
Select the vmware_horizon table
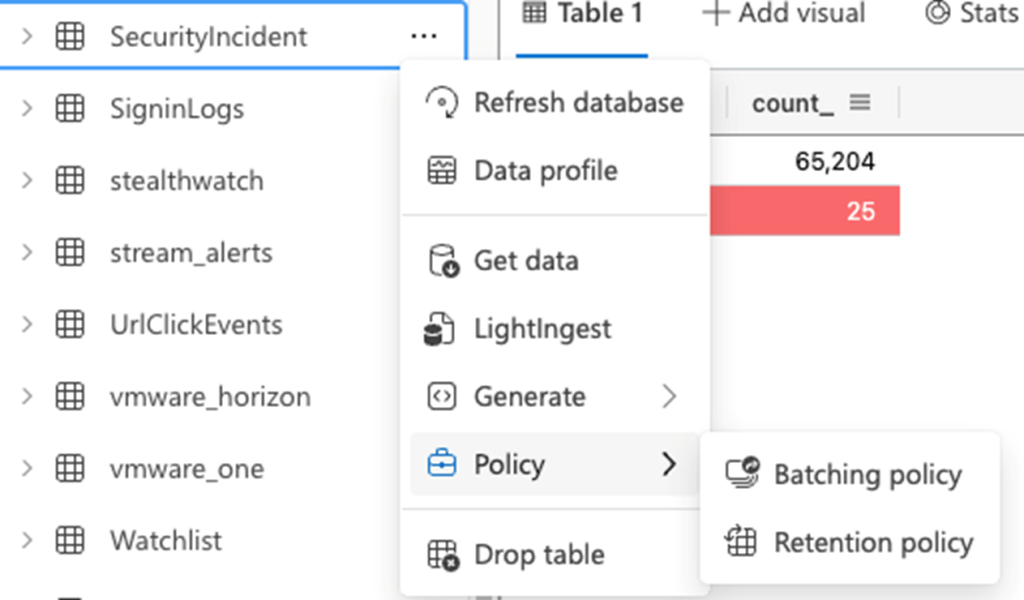(210, 397)
